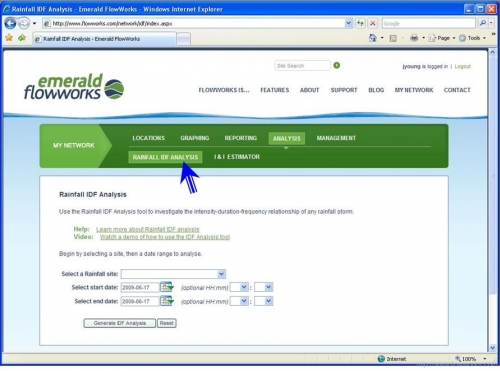This screenshot has height=371, width=500.
Task: Open the FLOWWORKS IS... nav item
Action: pos(224,90)
